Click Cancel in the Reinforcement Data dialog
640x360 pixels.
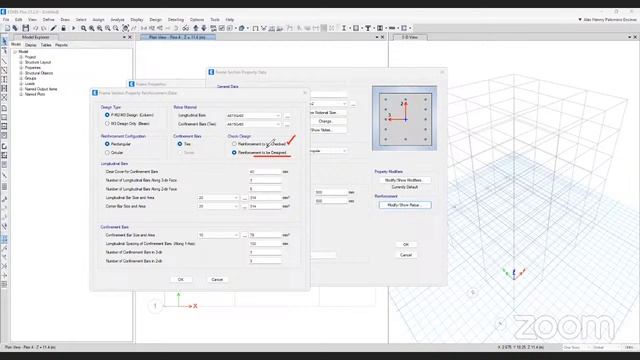(x=217, y=280)
